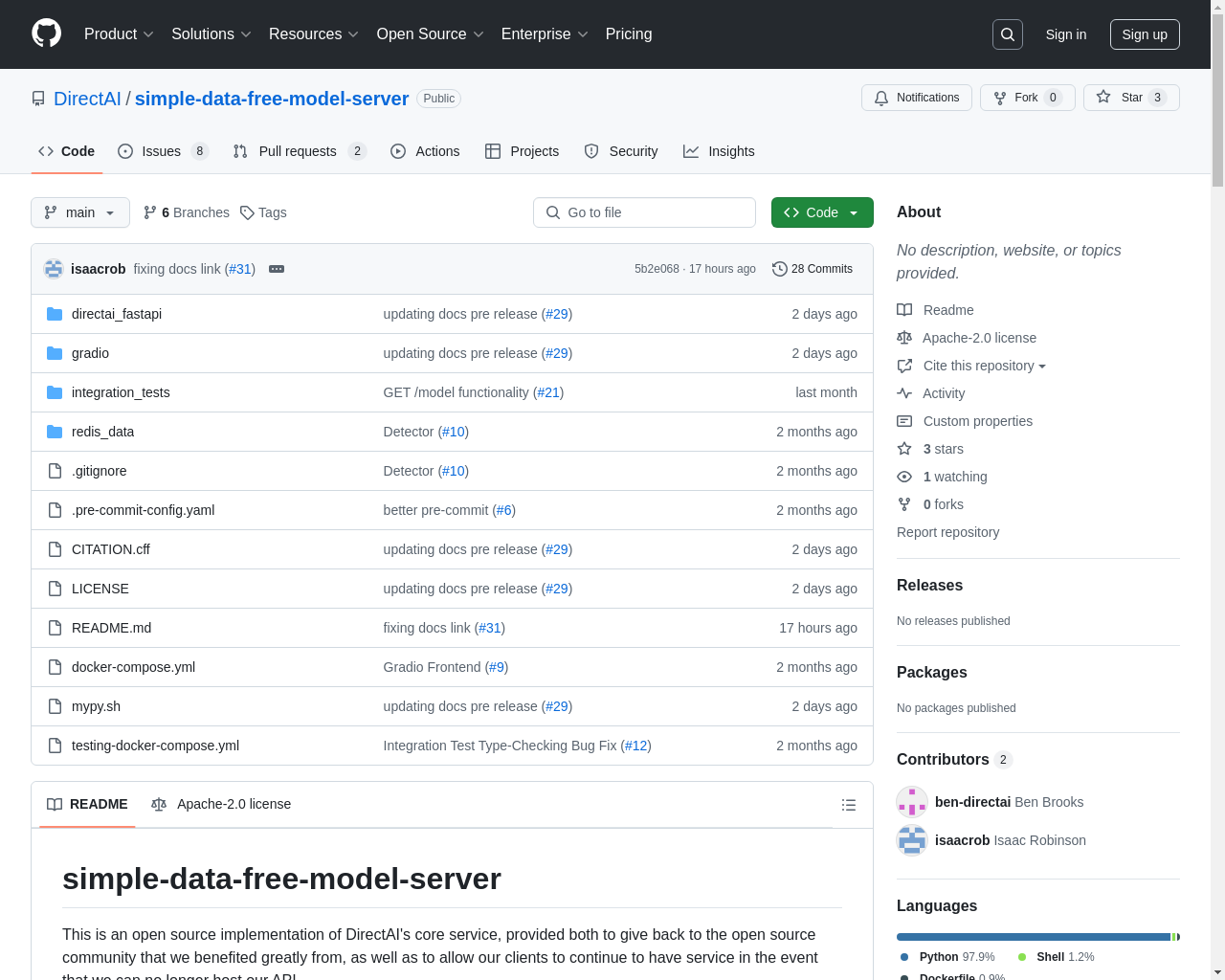1225x980 pixels.
Task: Expand the main branch selector
Action: (80, 212)
